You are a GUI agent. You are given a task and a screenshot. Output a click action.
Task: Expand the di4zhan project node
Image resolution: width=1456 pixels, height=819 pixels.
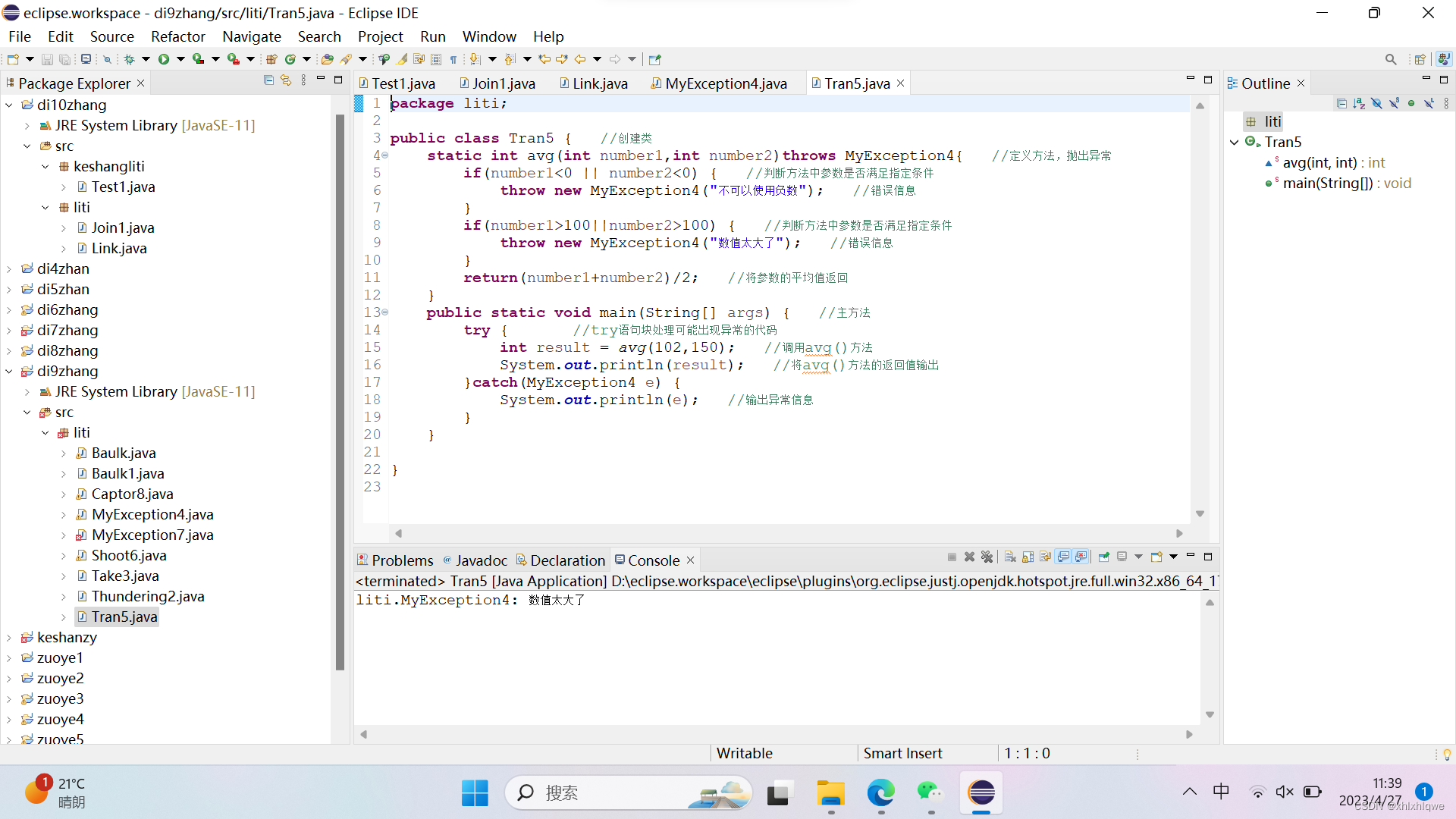pos(9,269)
